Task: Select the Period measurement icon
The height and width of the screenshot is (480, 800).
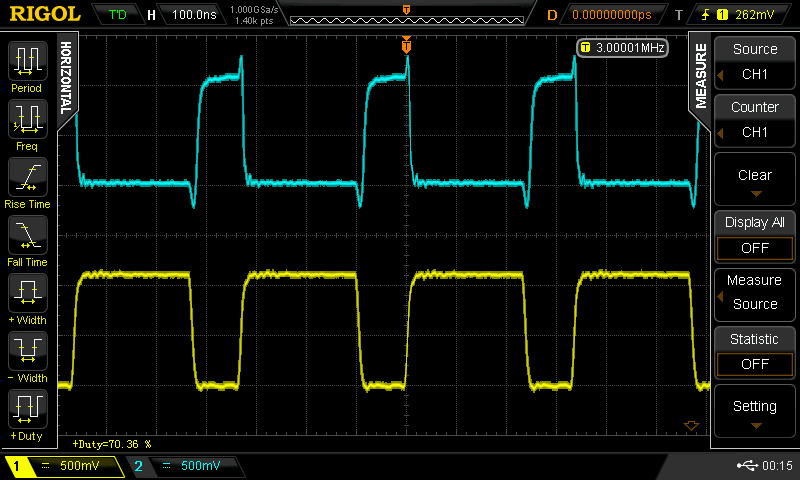Action: point(28,61)
